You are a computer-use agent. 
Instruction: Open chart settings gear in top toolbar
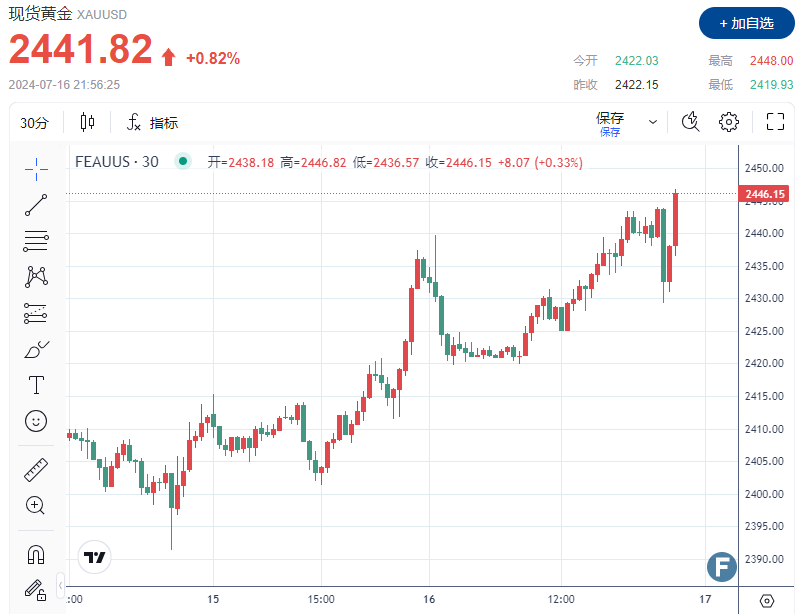(x=729, y=122)
